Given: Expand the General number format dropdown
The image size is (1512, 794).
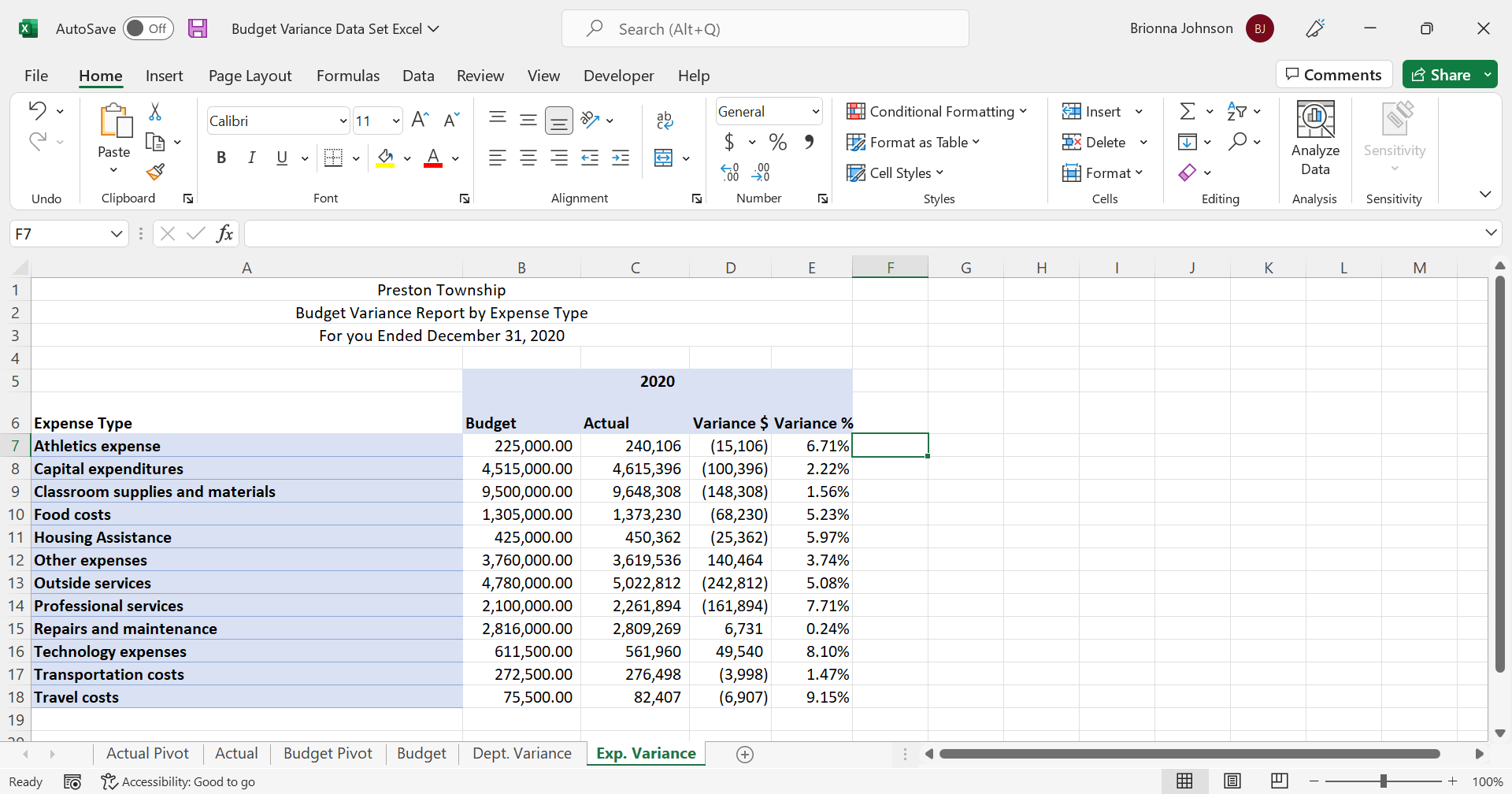Looking at the screenshot, I should coord(815,112).
